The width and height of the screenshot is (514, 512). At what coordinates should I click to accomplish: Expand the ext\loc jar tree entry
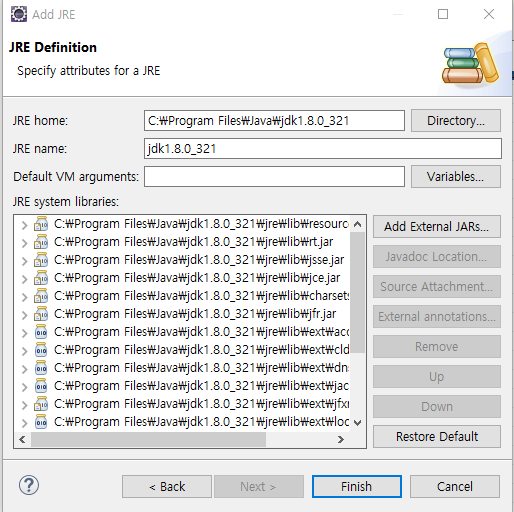click(24, 423)
